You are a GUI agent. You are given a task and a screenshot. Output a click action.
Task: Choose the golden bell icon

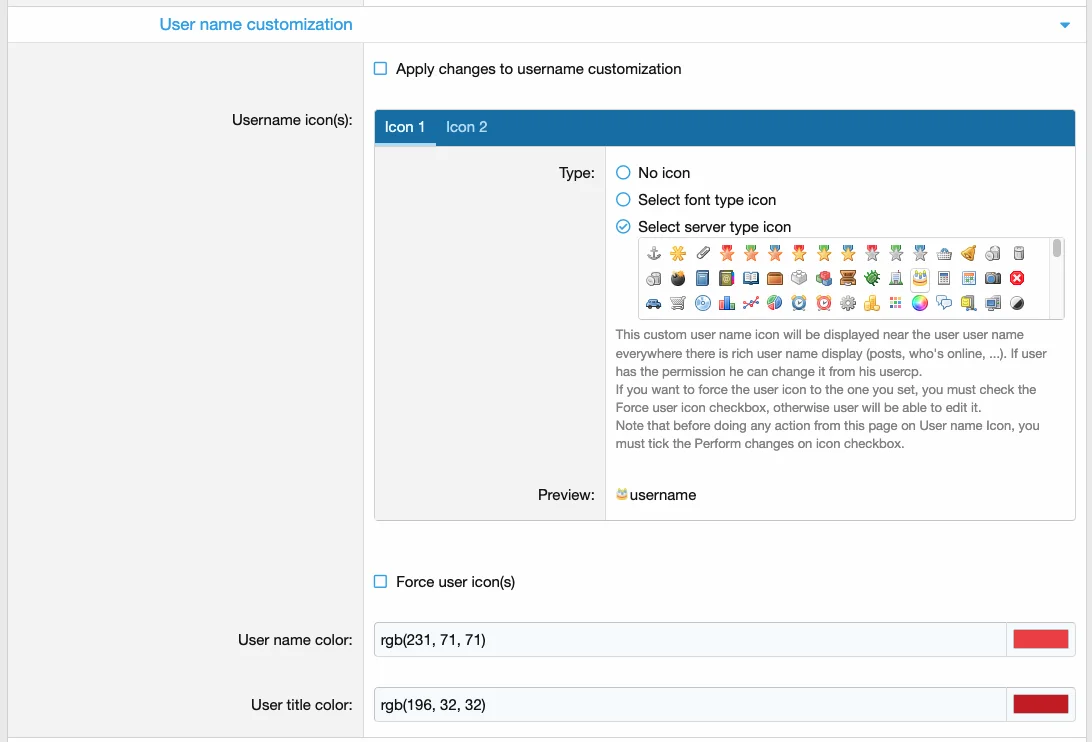(x=968, y=253)
